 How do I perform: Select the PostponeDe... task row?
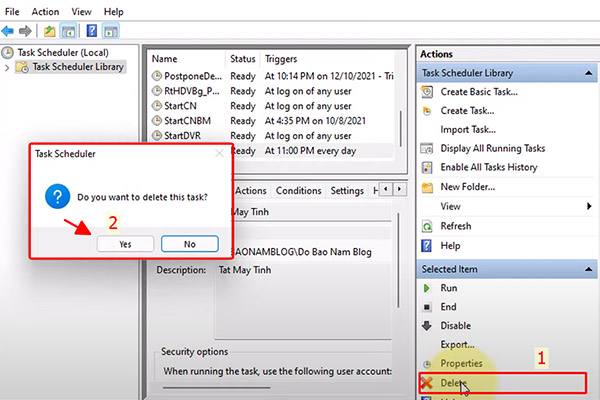pyautogui.click(x=272, y=76)
